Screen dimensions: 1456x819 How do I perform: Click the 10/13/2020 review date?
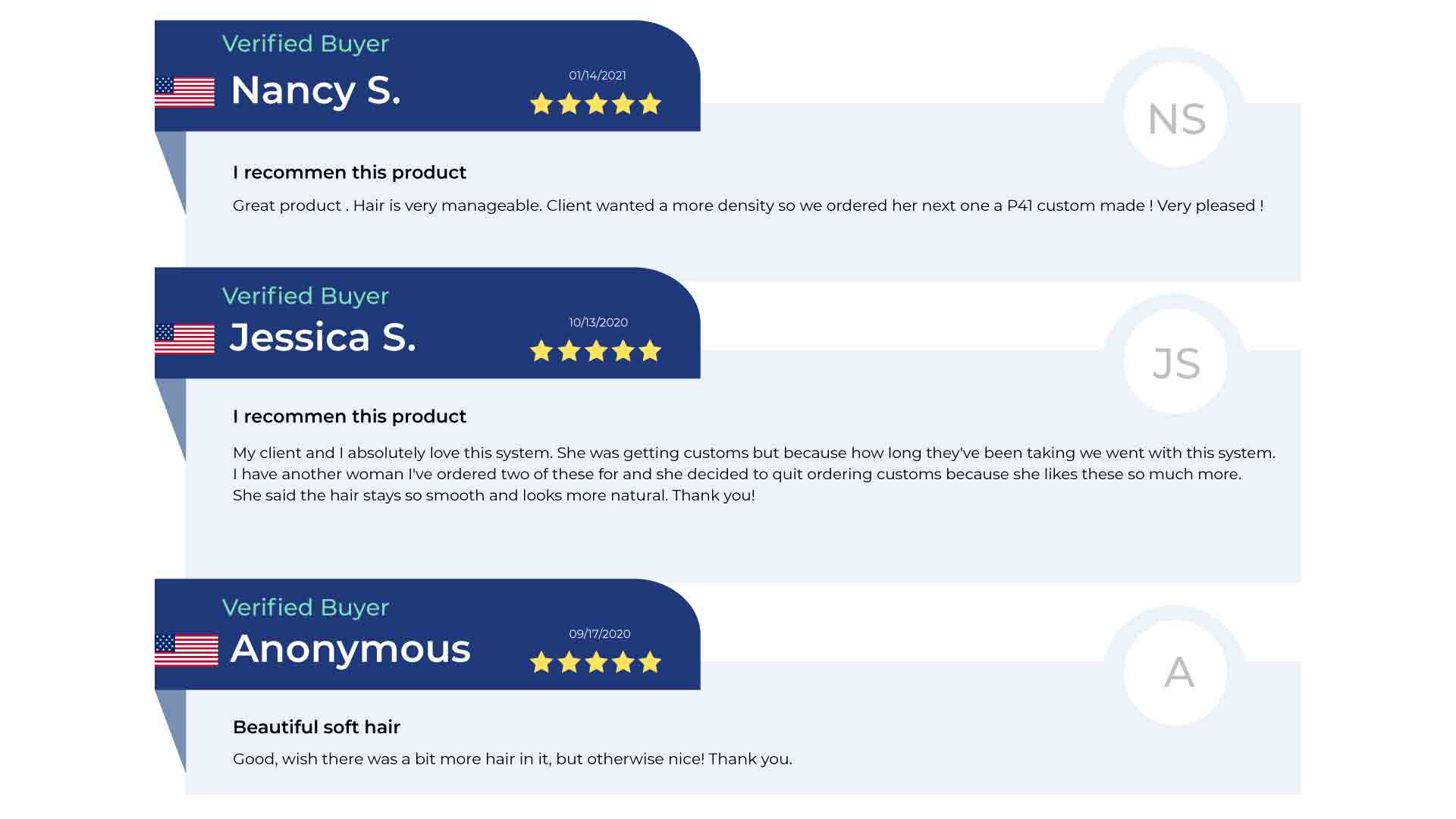click(x=598, y=322)
